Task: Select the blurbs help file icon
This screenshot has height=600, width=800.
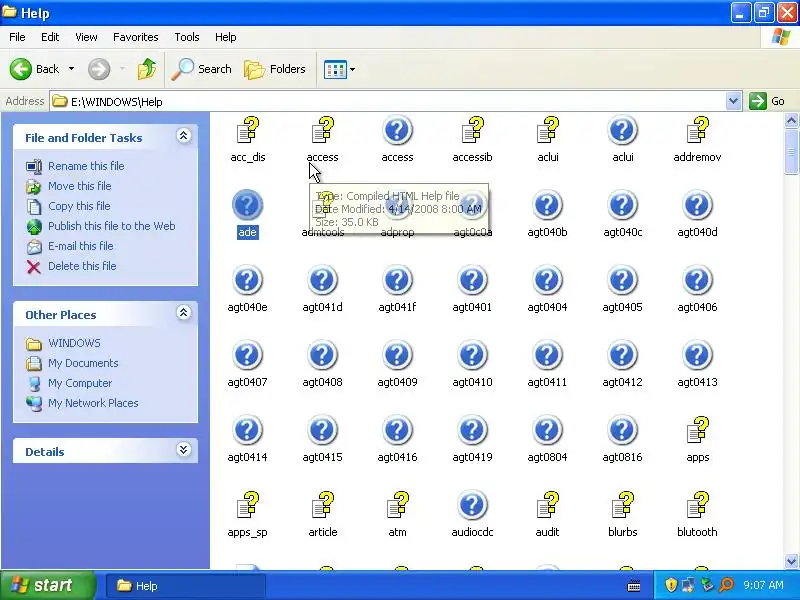Action: click(622, 505)
